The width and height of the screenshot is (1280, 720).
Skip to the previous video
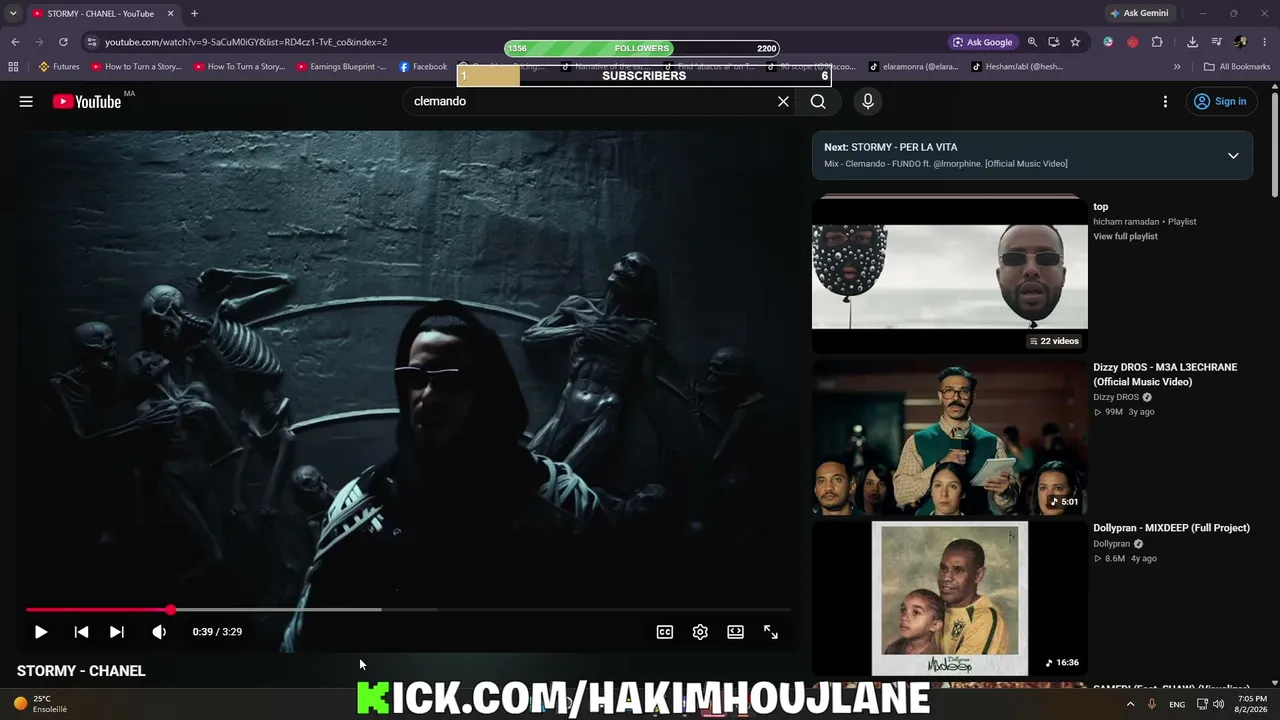coord(81,632)
